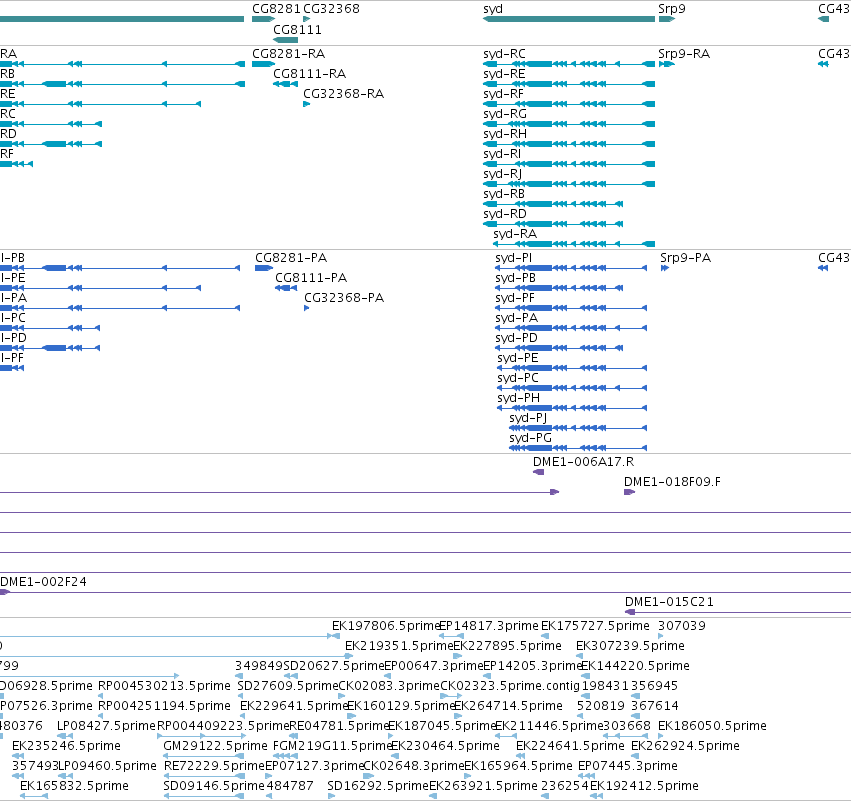Click EST EK262924.5prime
Image resolution: width=851 pixels, height=801 pixels.
coord(685,746)
